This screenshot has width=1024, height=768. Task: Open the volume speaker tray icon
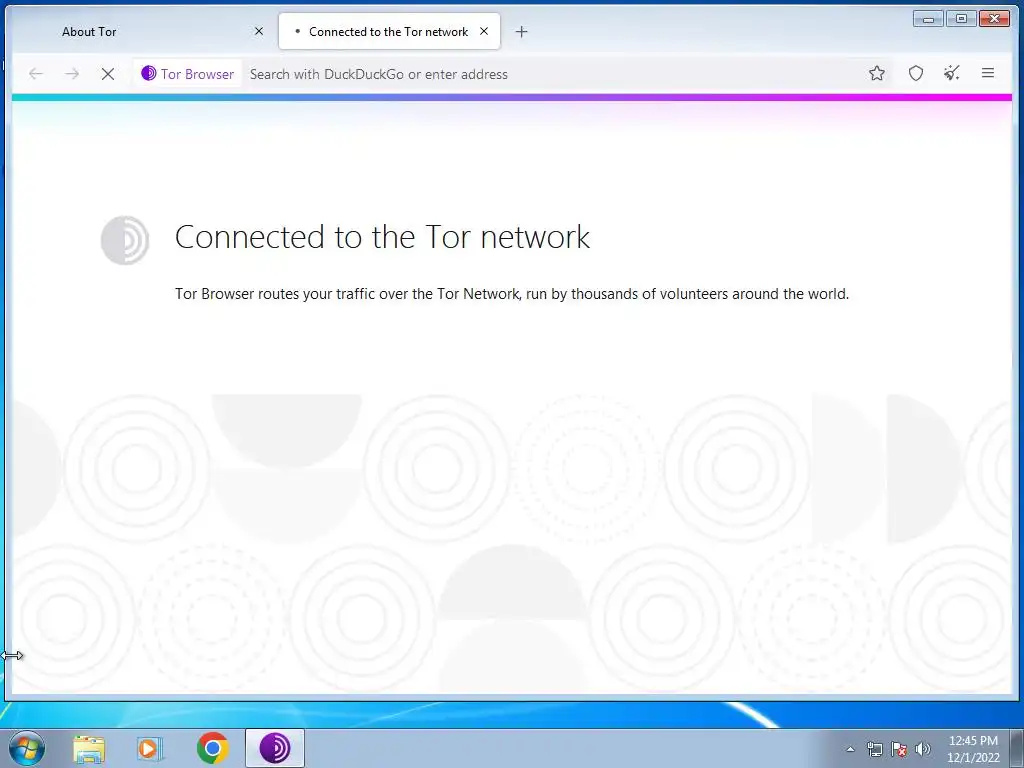[x=923, y=749]
